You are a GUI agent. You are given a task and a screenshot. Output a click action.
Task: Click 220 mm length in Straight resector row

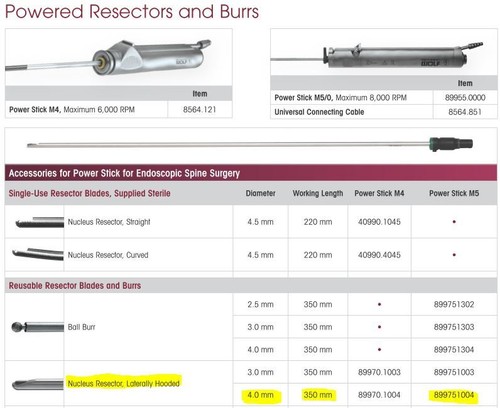coord(318,222)
